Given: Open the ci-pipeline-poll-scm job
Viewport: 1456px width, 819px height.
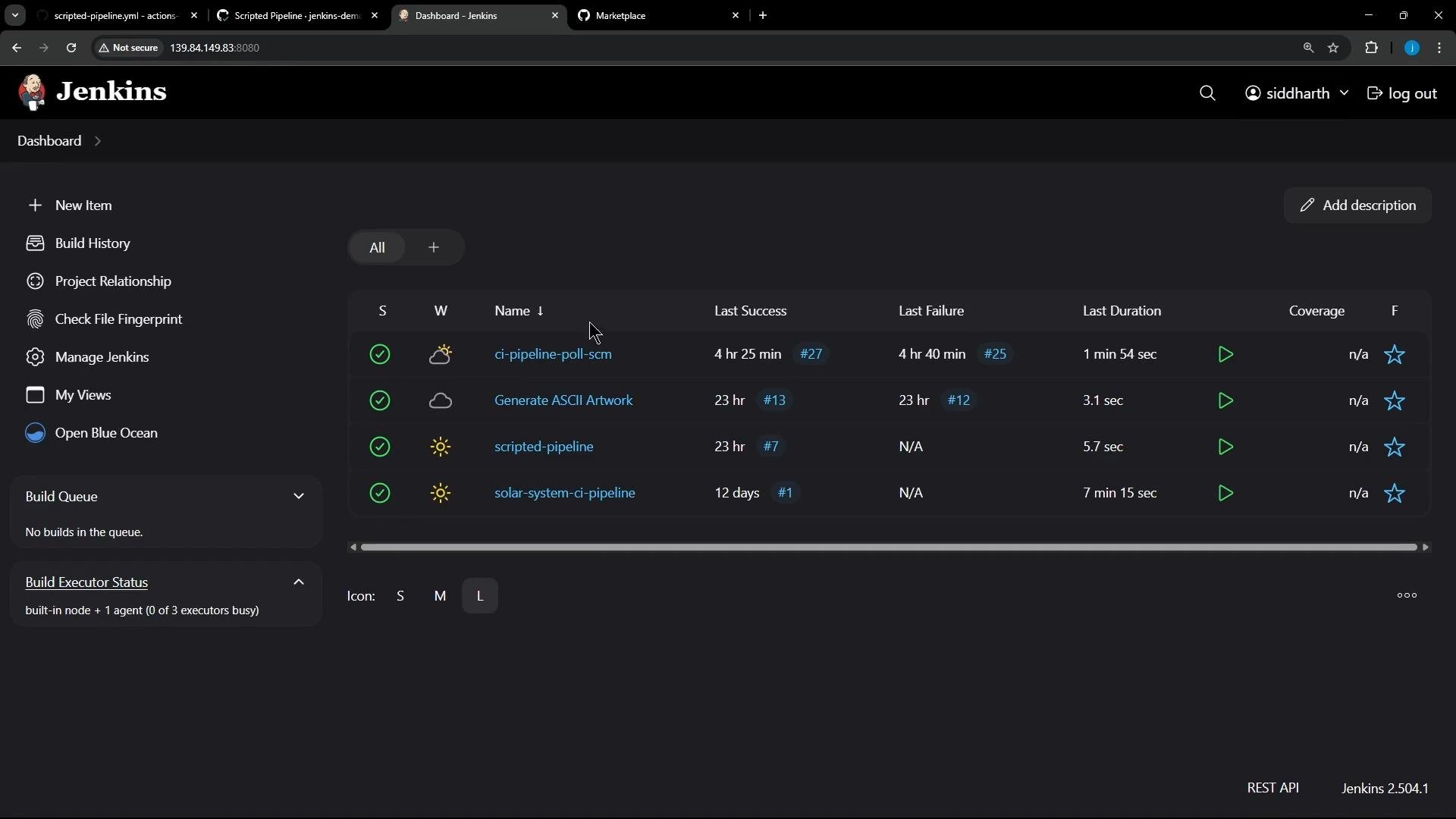Looking at the screenshot, I should click(553, 354).
